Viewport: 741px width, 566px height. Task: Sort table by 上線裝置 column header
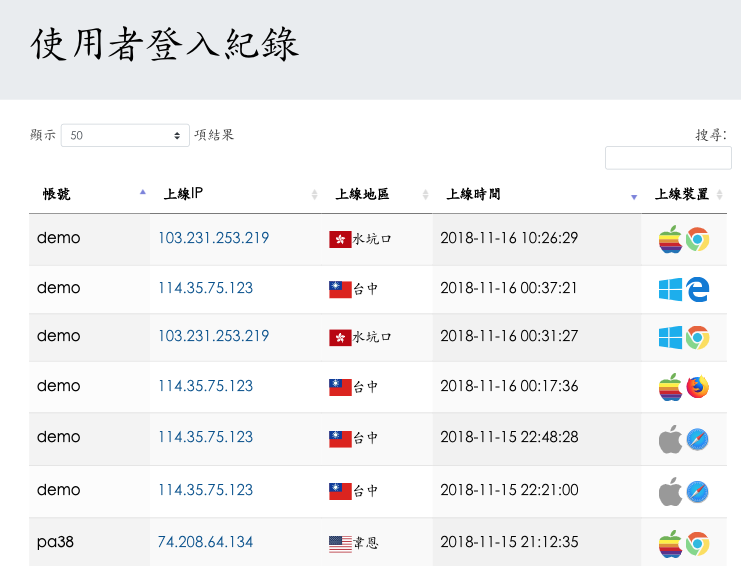(x=681, y=195)
